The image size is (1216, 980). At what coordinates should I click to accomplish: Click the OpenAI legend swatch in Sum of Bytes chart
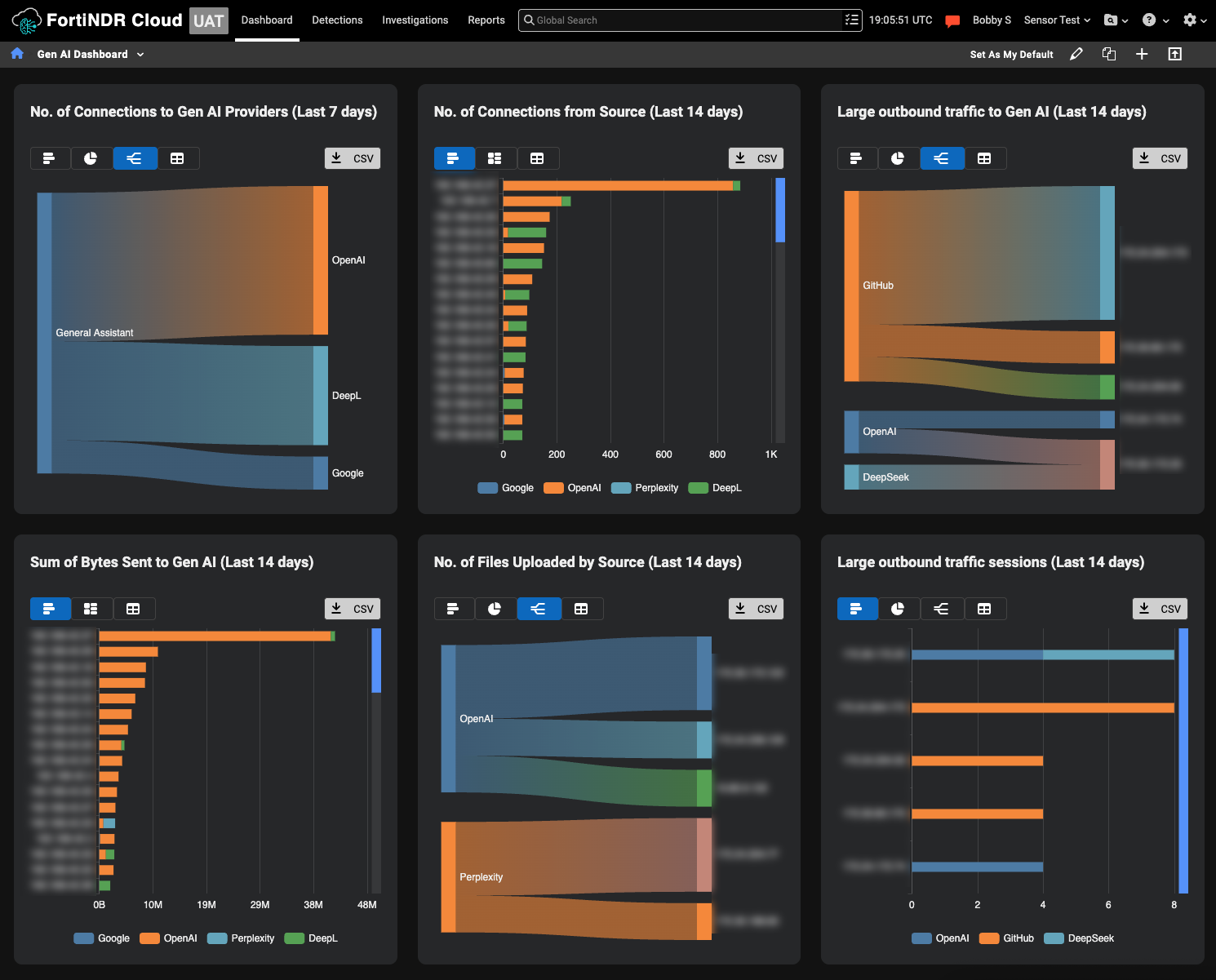tap(149, 938)
